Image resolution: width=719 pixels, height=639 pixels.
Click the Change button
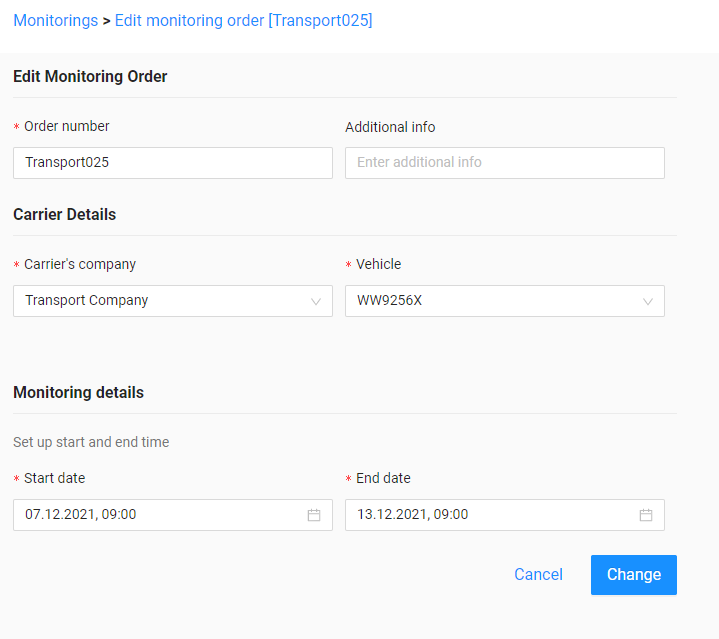point(634,575)
